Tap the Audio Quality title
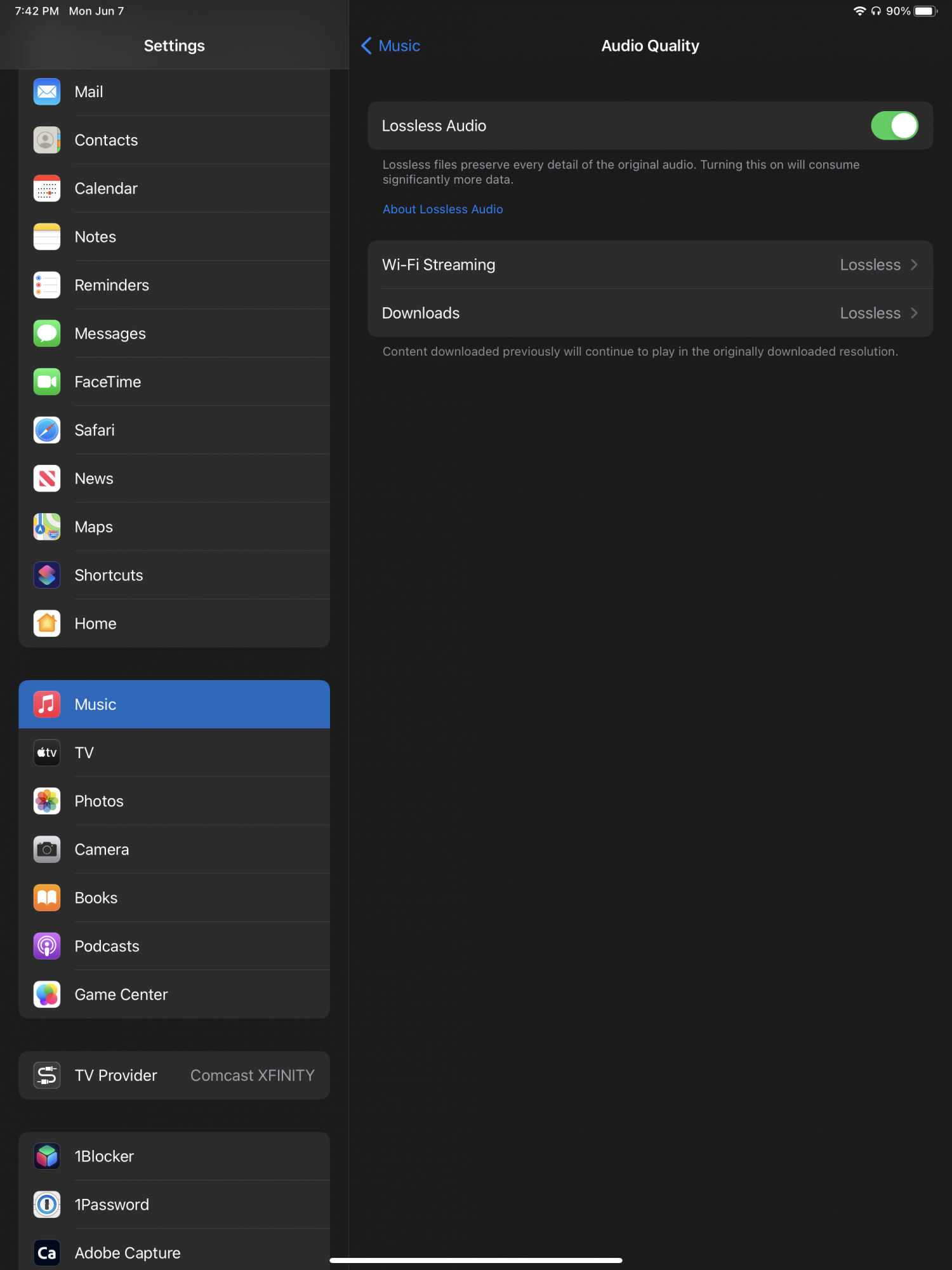The height and width of the screenshot is (1270, 952). pyautogui.click(x=651, y=46)
